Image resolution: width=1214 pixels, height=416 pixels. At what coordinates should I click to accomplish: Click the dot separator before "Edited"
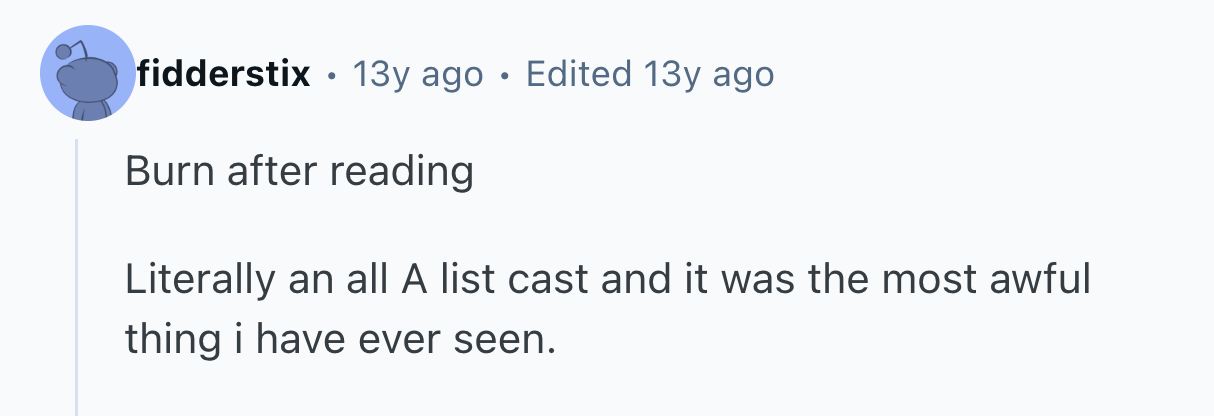click(x=504, y=75)
